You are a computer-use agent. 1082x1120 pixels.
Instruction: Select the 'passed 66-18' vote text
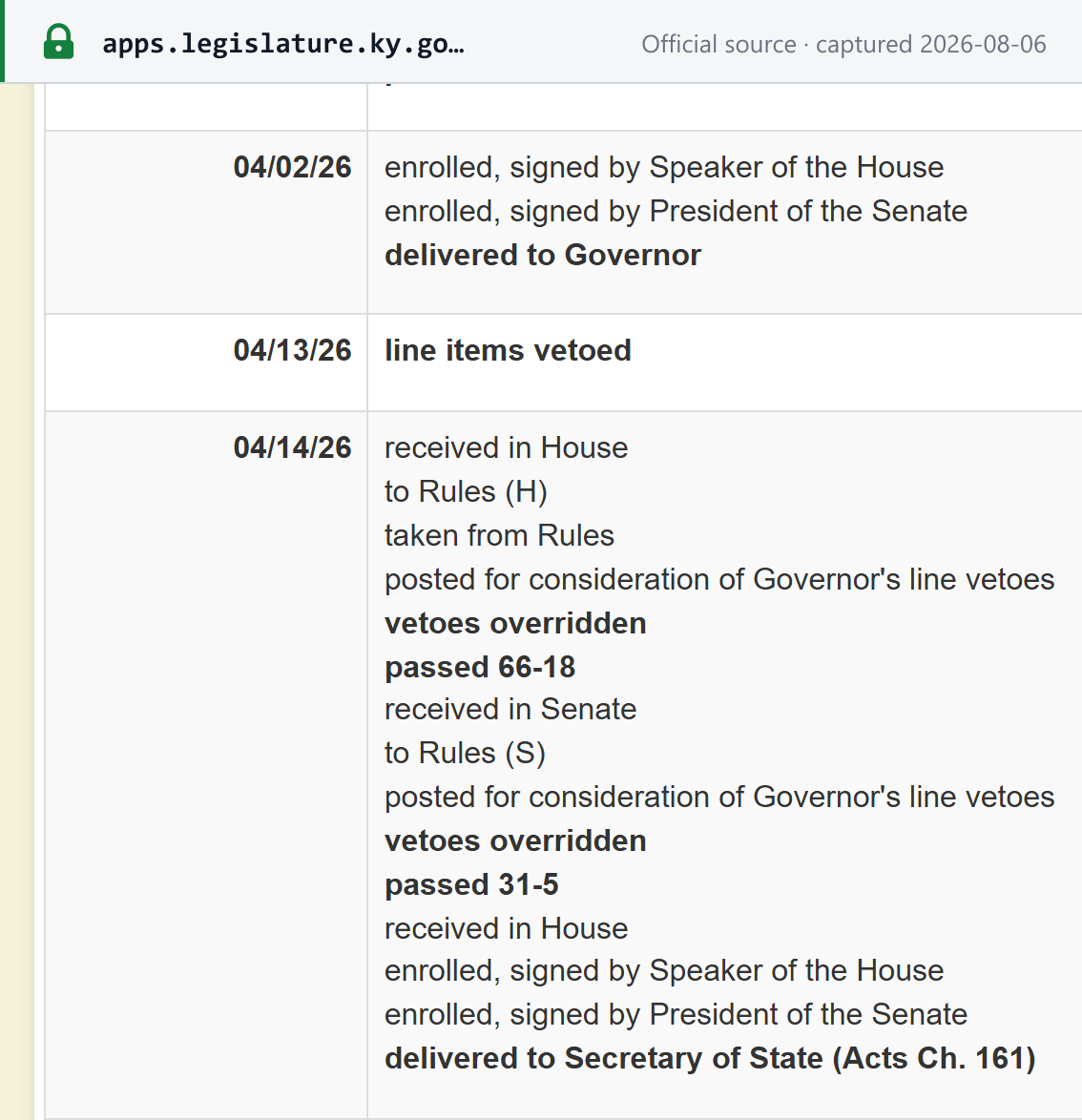pos(480,667)
